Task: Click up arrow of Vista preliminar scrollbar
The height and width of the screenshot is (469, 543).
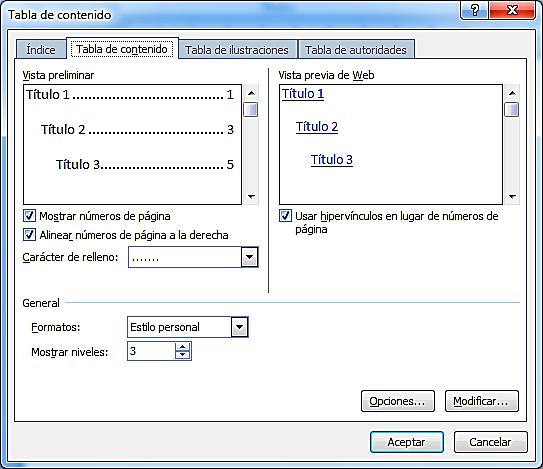Action: click(x=251, y=93)
